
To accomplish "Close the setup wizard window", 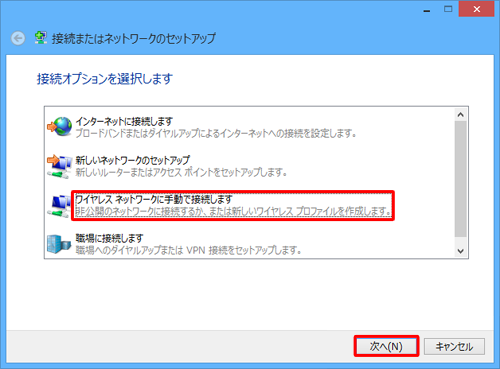I will click(477, 9).
